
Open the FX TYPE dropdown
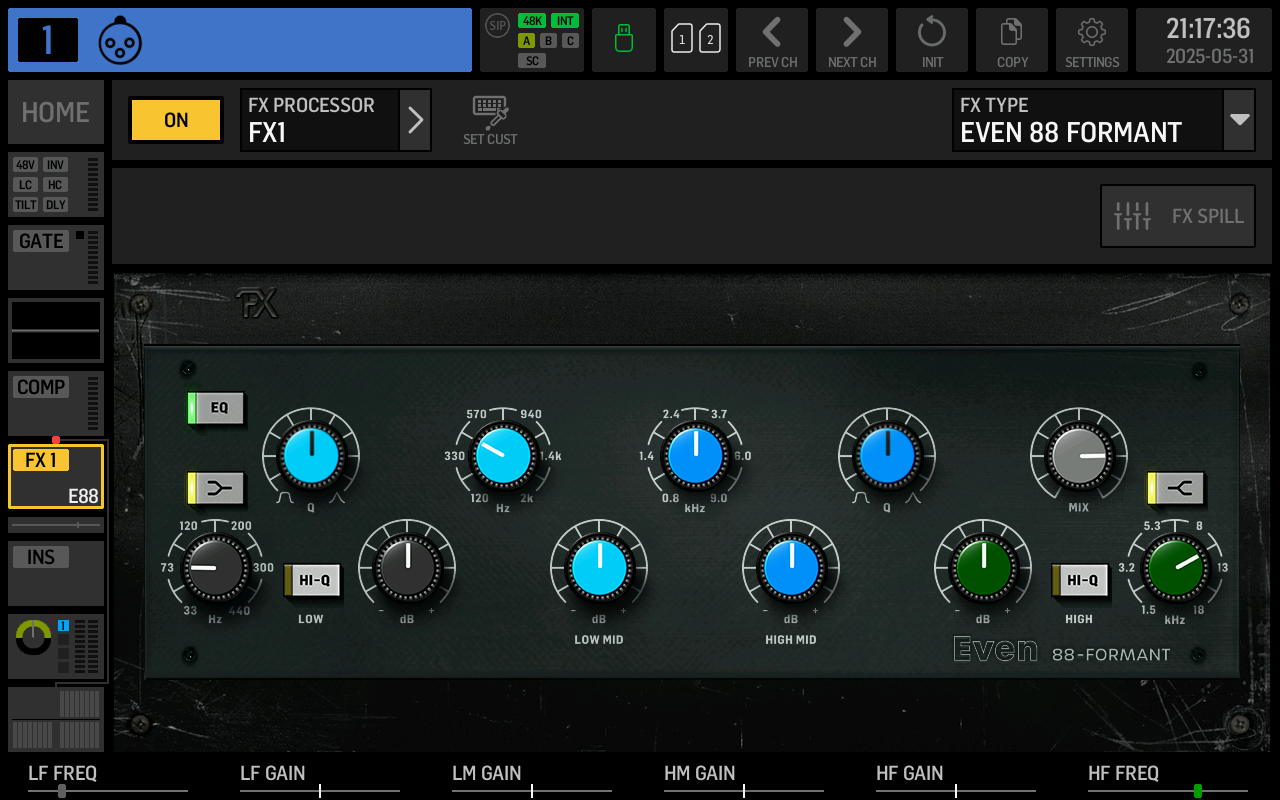[x=1240, y=120]
